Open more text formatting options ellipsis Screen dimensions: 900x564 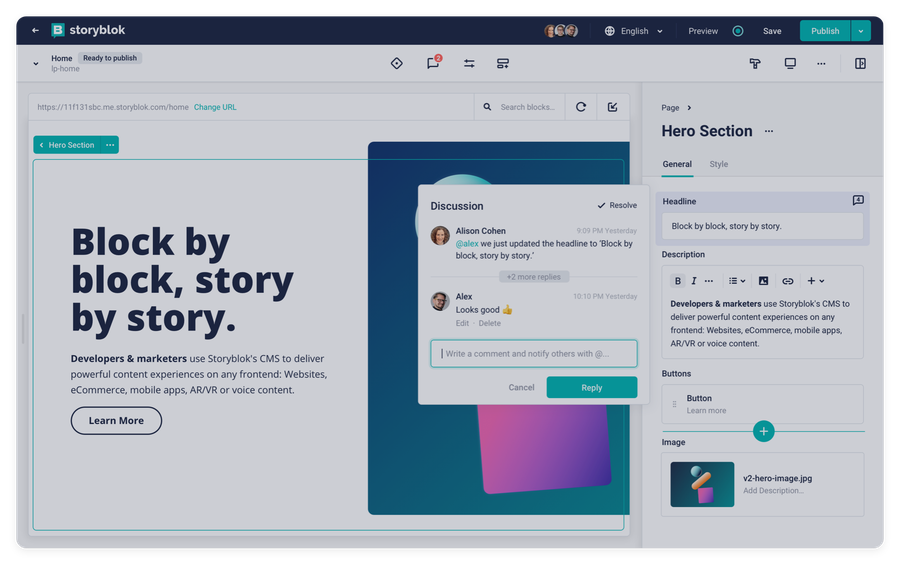point(709,281)
